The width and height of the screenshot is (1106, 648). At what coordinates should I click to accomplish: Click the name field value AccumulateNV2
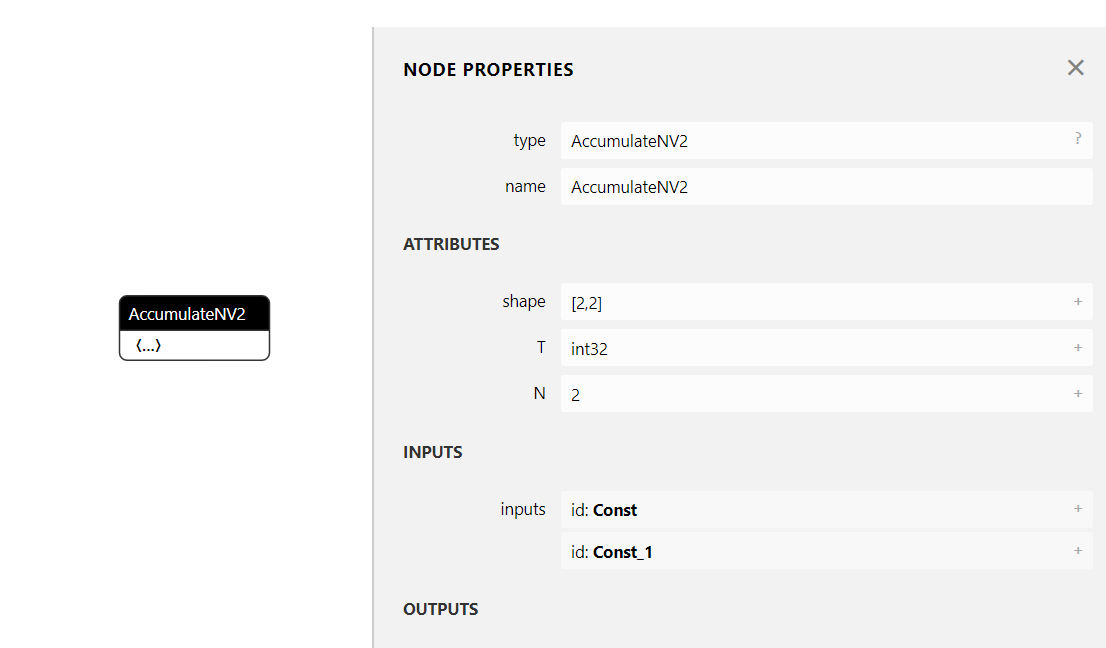point(630,187)
